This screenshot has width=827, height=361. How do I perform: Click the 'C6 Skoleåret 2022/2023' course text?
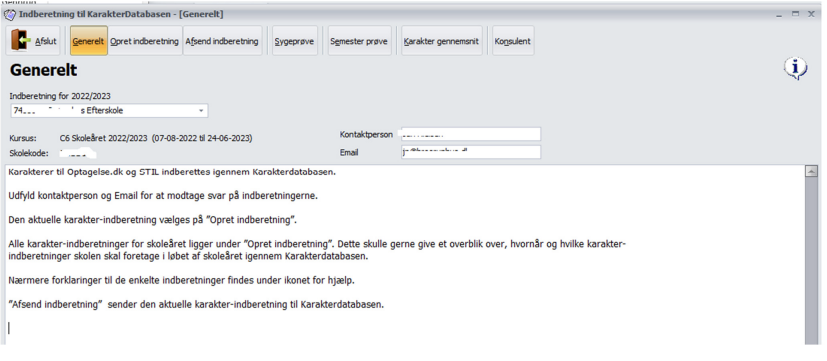(156, 139)
